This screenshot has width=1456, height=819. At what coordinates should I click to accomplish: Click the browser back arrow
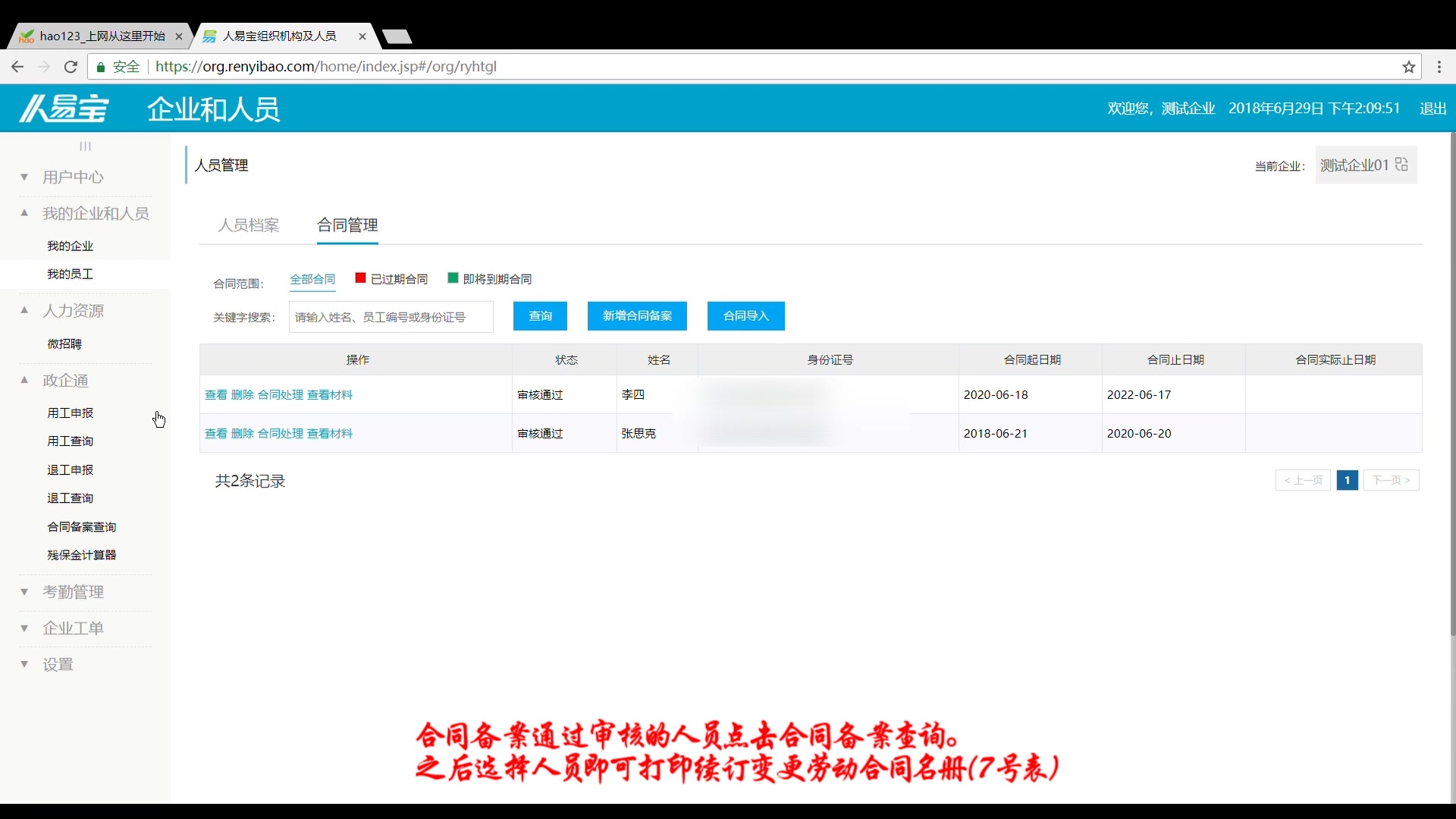pos(17,67)
